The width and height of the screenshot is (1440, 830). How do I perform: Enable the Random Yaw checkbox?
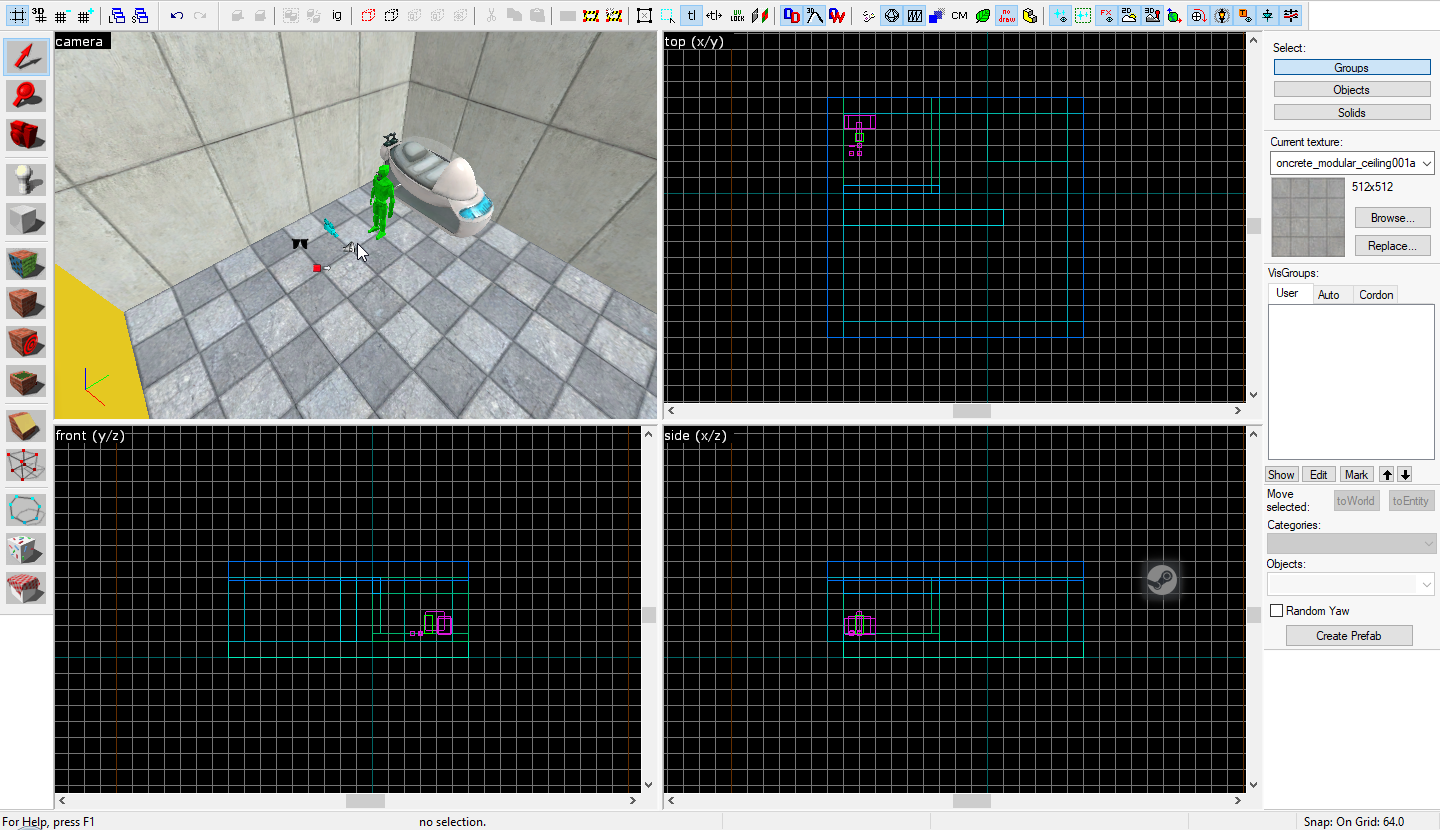(x=1276, y=611)
